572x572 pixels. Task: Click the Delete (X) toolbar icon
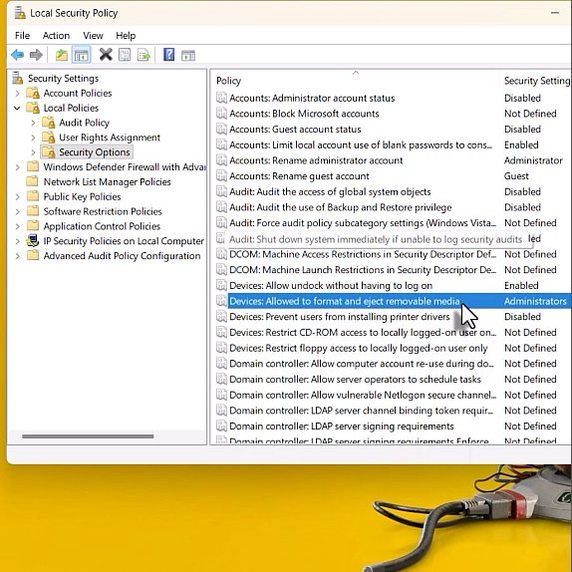(x=106, y=55)
